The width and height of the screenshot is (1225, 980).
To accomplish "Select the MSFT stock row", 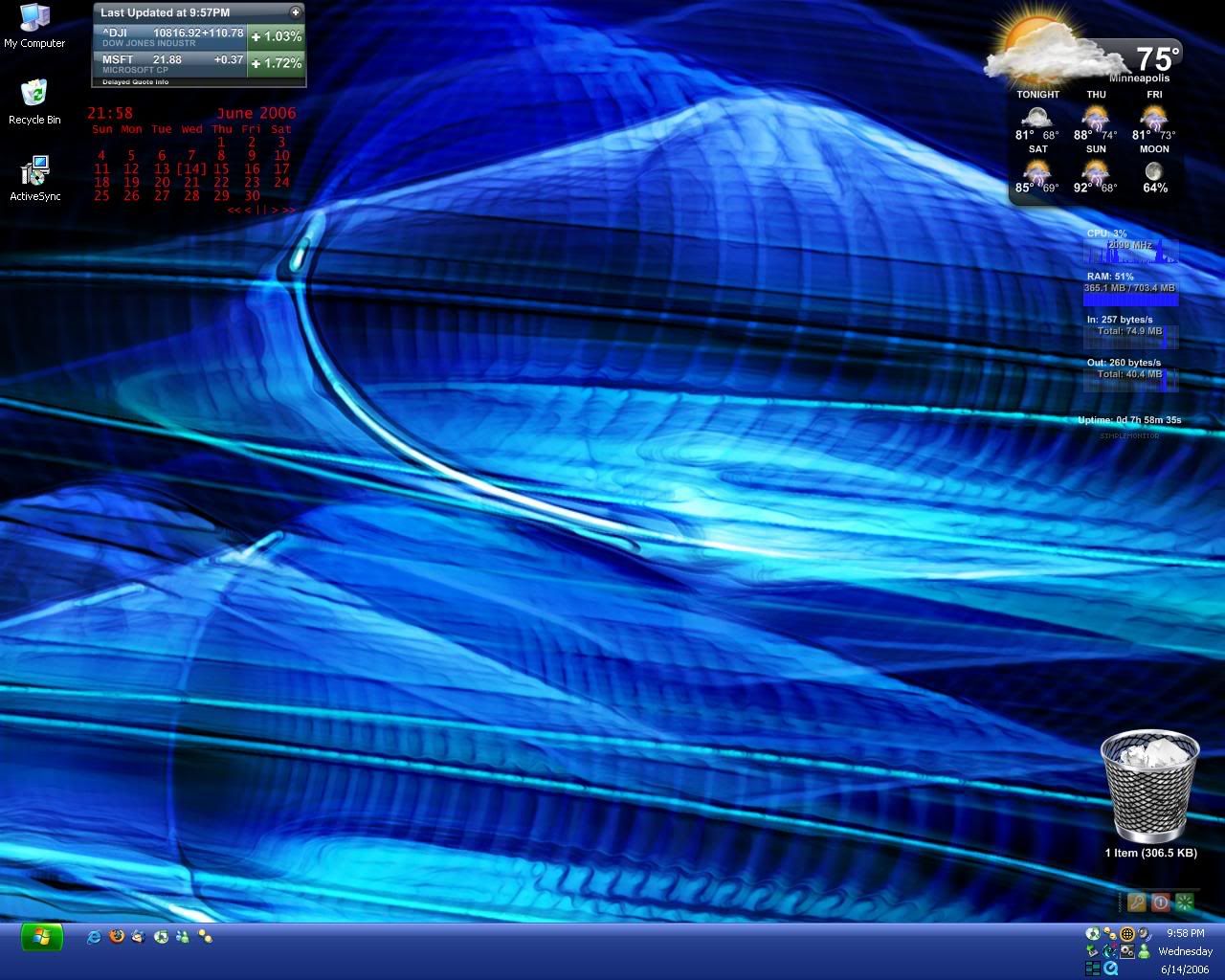I will pyautogui.click(x=172, y=64).
